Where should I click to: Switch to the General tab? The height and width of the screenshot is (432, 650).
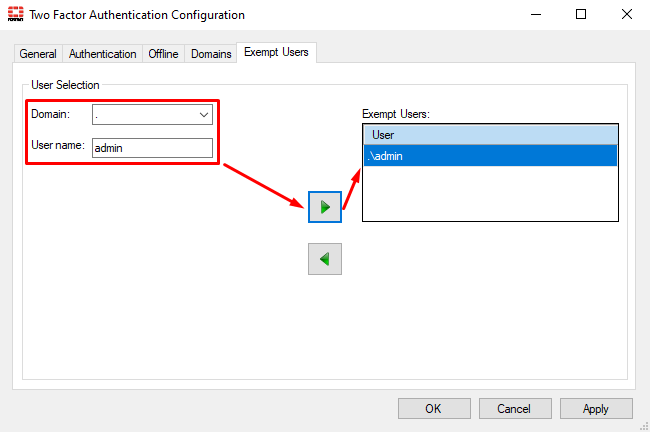pos(38,54)
